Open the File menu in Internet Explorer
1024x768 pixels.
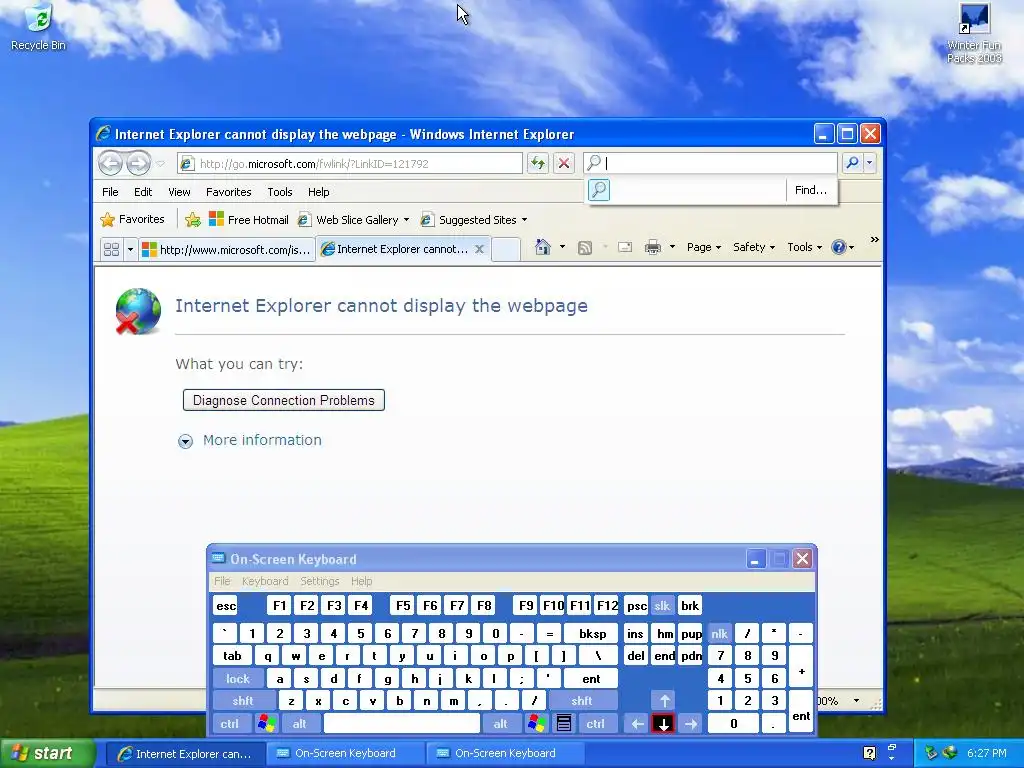point(110,192)
